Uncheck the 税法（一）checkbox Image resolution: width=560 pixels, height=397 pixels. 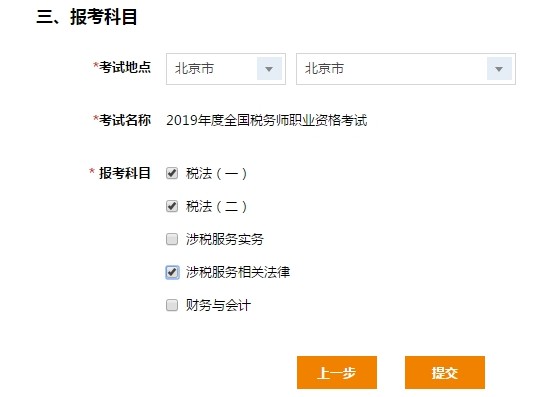coord(172,173)
